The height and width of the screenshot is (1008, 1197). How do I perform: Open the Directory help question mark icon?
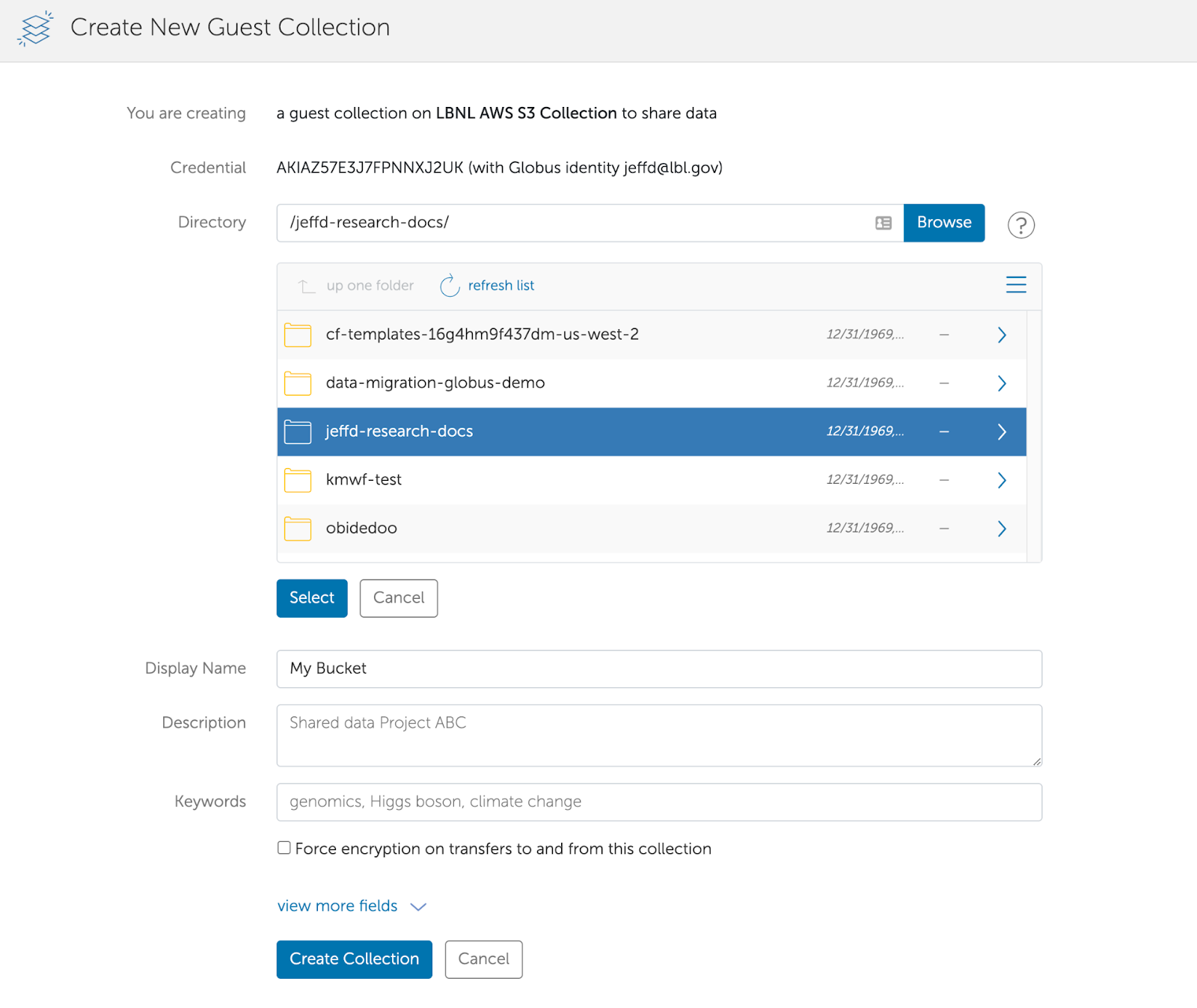pos(1020,225)
